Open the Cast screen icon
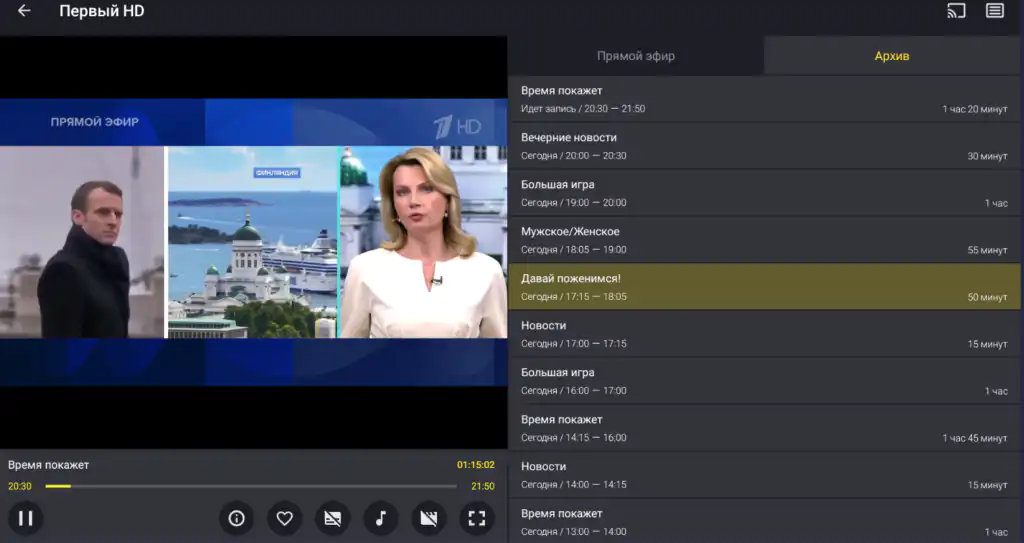The height and width of the screenshot is (543, 1024). 956,11
